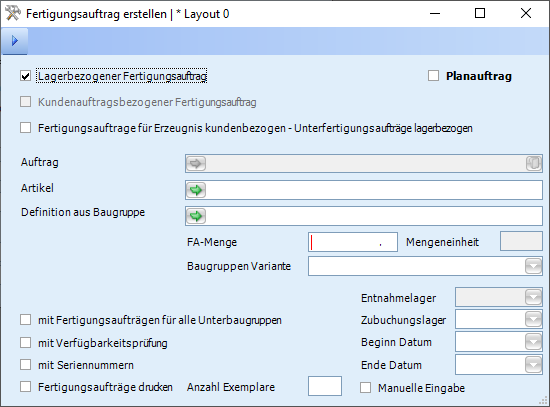Viewport: 550px width, 407px height.
Task: Click the hammer app icon in title bar
Action: [x=13, y=14]
